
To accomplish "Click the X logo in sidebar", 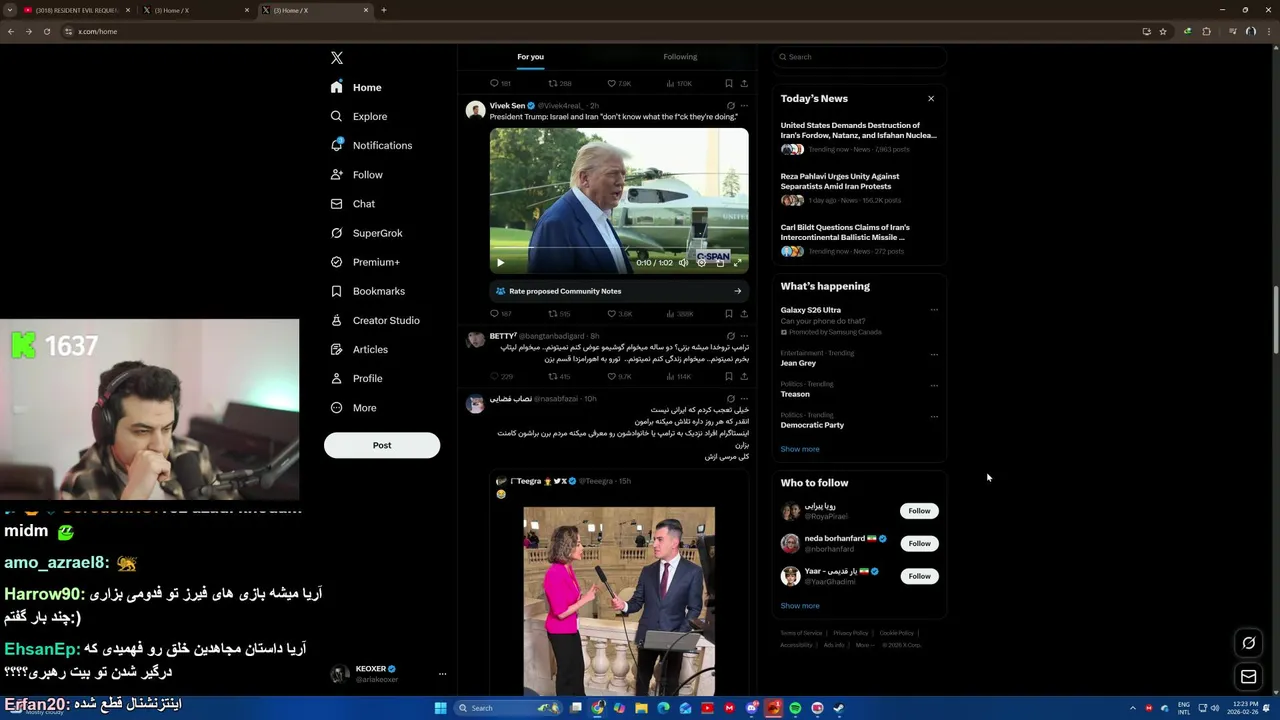I will 337,58.
